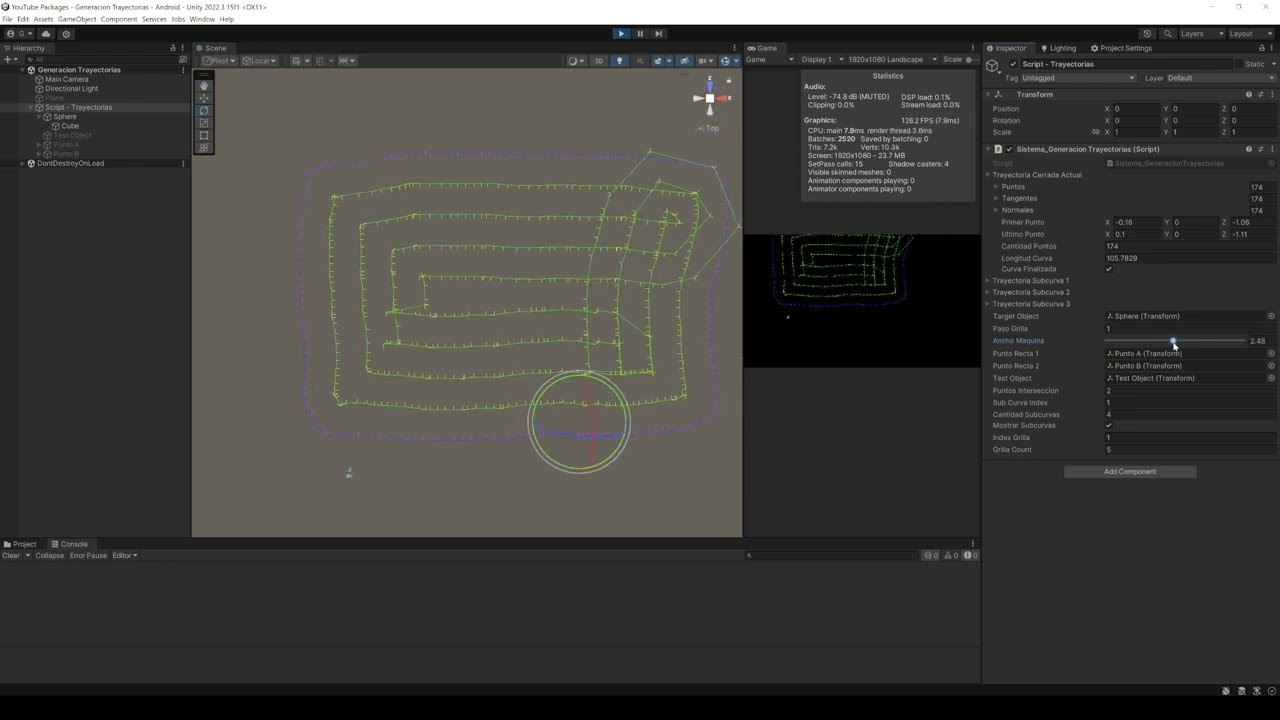Viewport: 1280px width, 720px height.
Task: Switch to the Lighting tab
Action: (x=1058, y=48)
